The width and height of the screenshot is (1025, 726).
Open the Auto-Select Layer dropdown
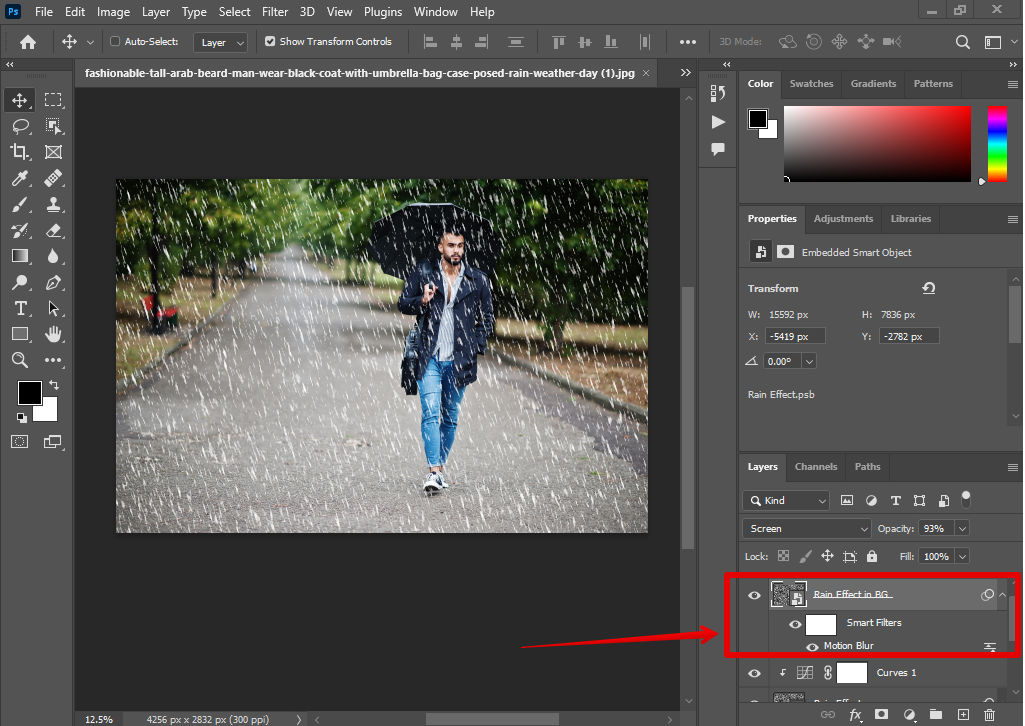point(220,42)
